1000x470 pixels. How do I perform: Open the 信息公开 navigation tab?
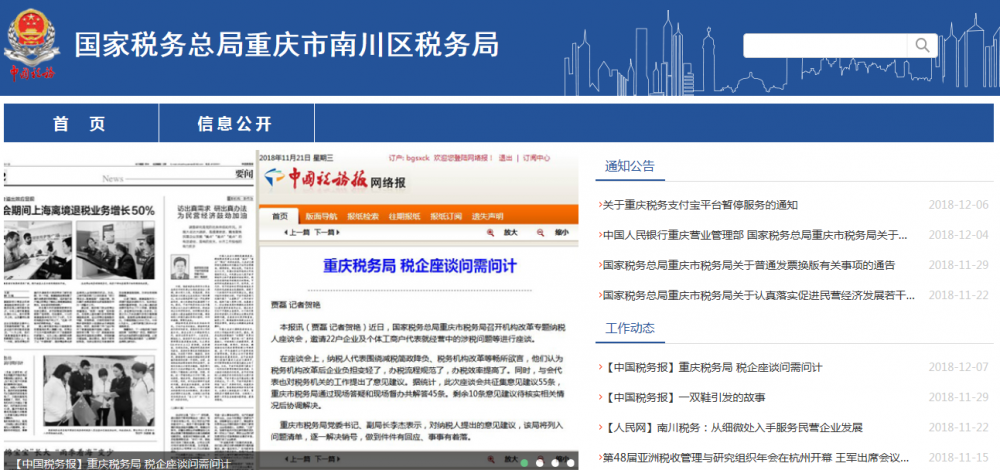click(x=234, y=124)
